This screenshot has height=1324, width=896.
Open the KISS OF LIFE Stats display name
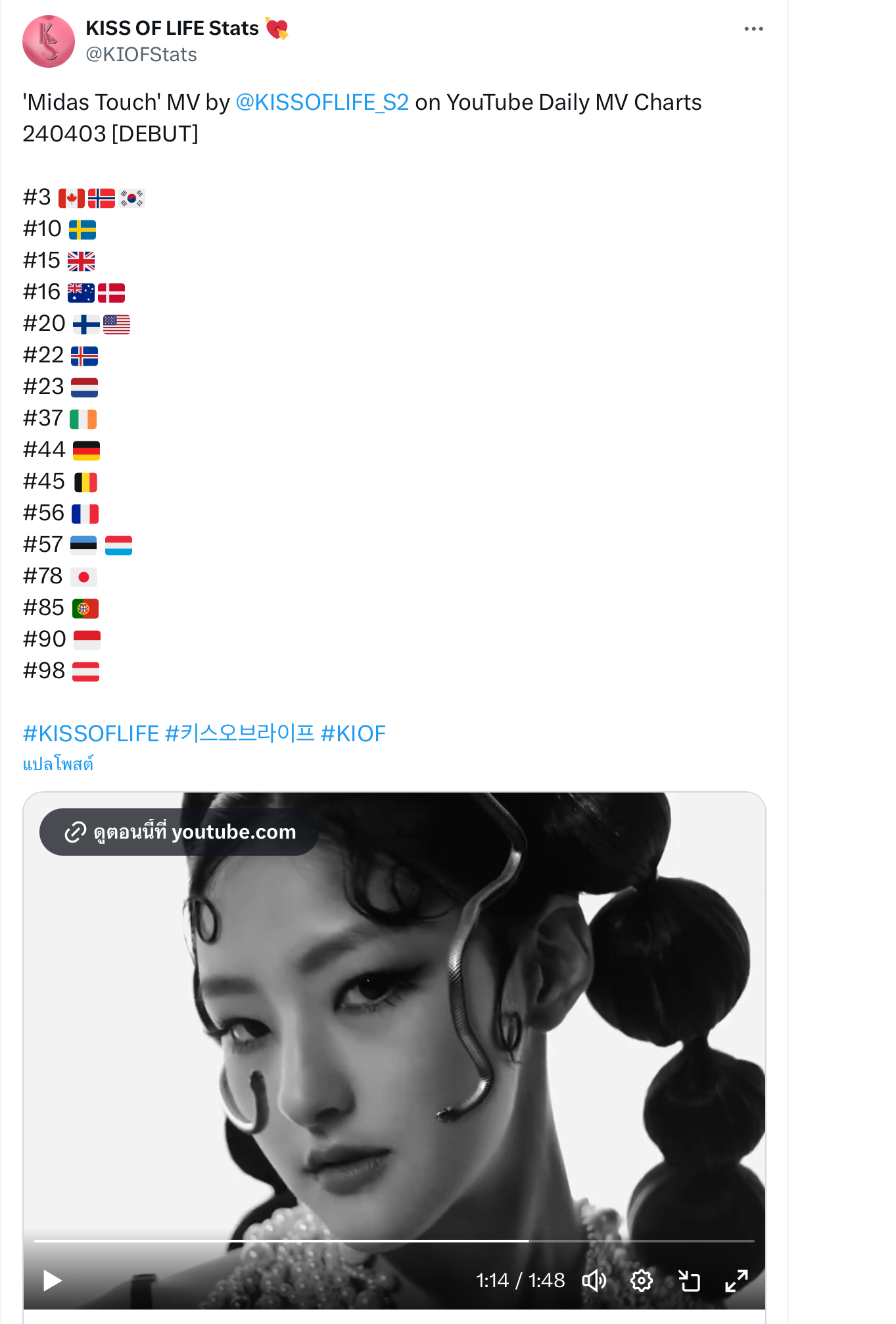click(172, 28)
